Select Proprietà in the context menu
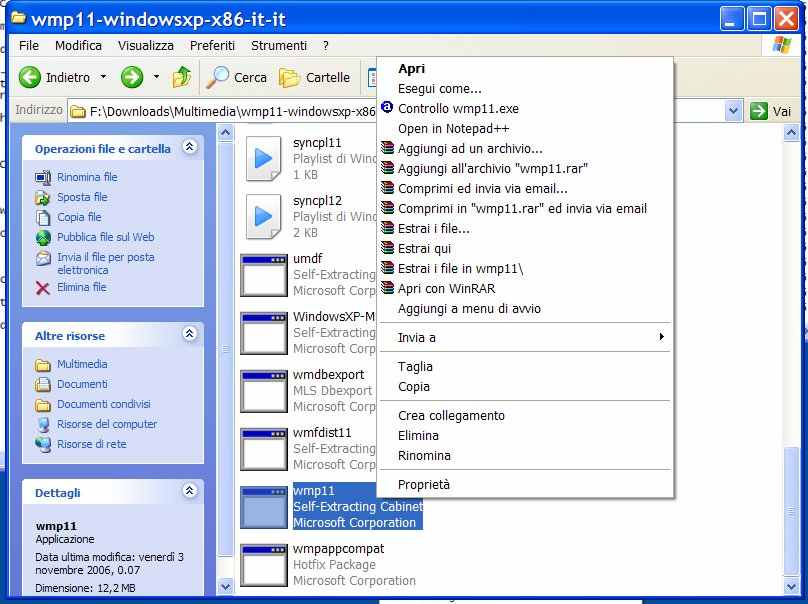The image size is (808, 604). click(x=424, y=485)
